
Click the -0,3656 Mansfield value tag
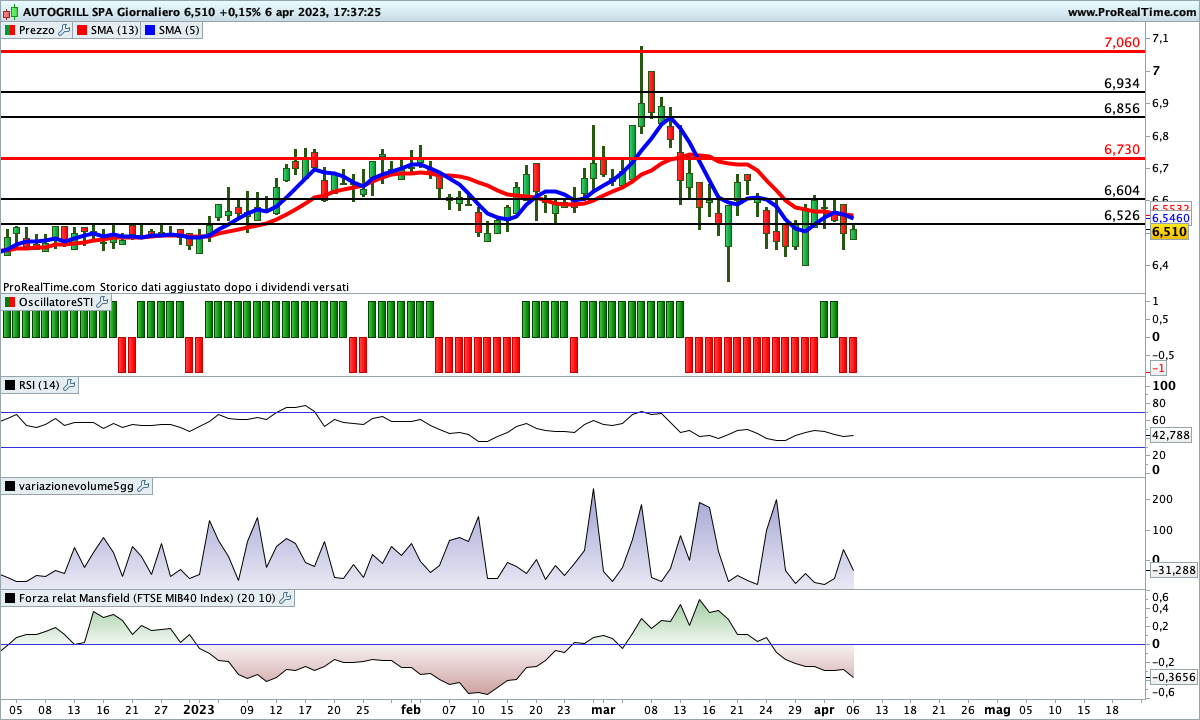[1173, 677]
